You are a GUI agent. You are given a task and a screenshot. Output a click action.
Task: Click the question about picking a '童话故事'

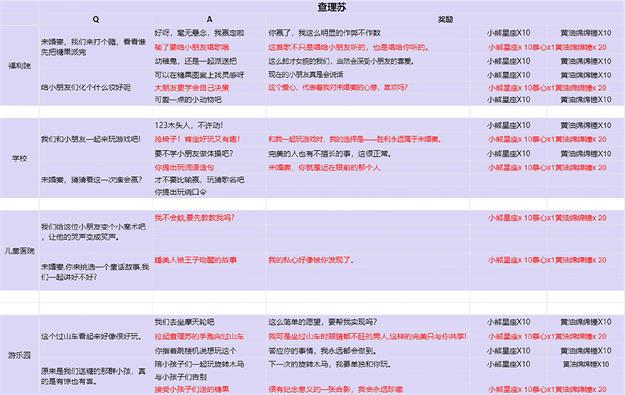pyautogui.click(x=95, y=272)
